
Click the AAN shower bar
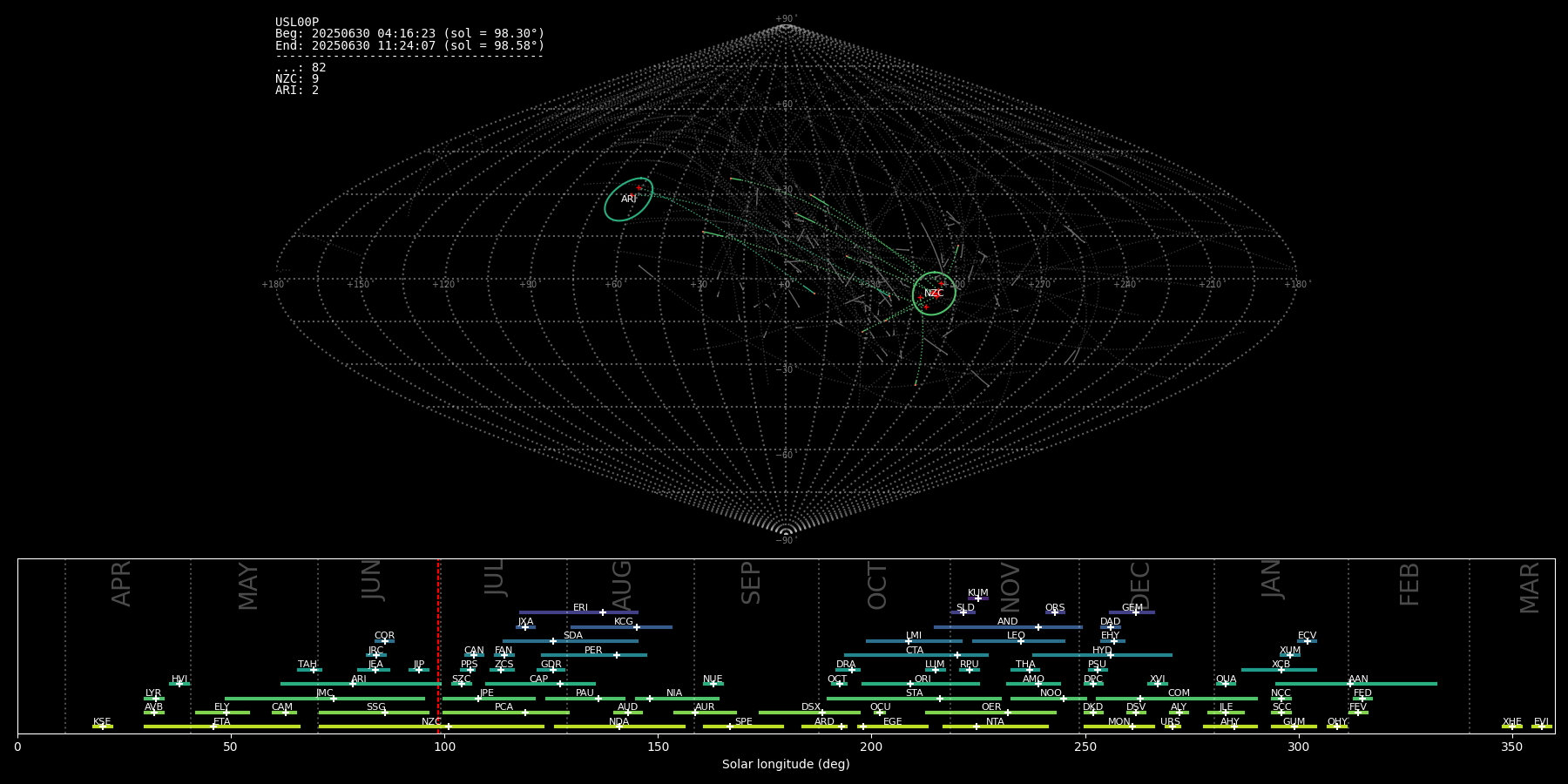[1356, 684]
